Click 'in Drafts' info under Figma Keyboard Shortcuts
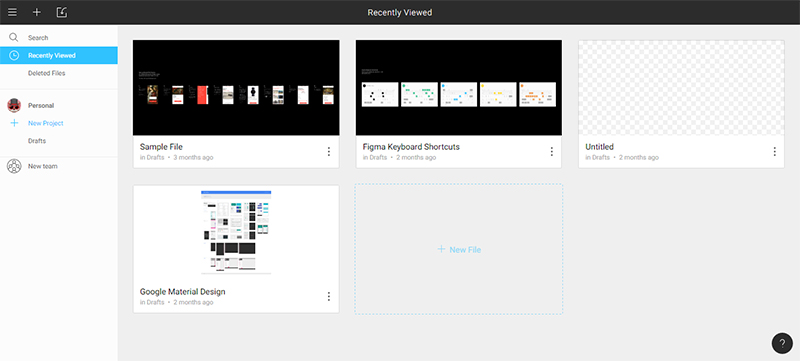 [x=375, y=158]
